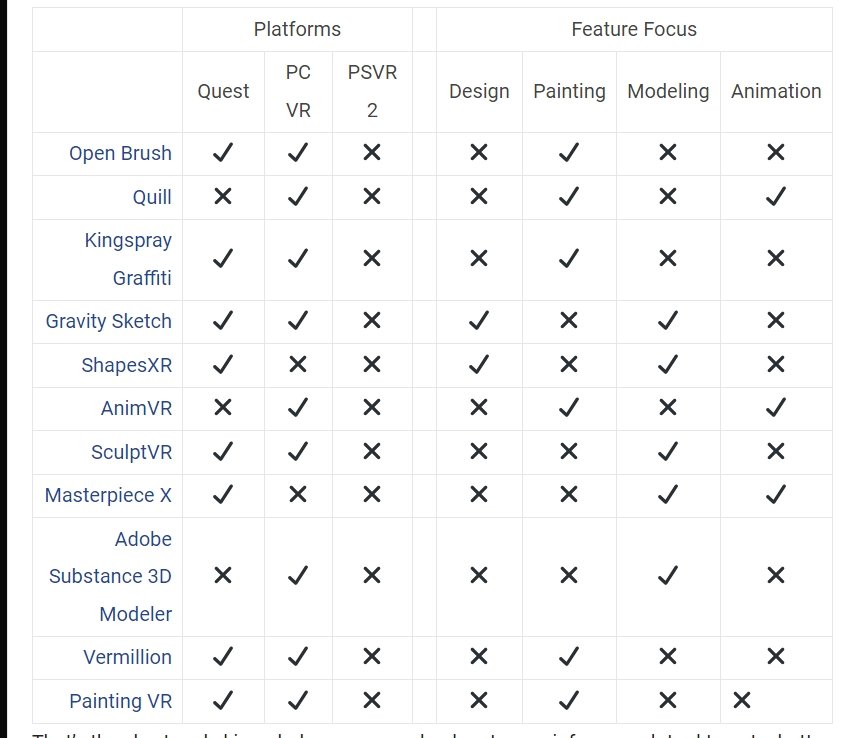Viewport: 843px width, 738px height.
Task: Click ShapesXR's PC VR cross icon
Action: click(x=298, y=364)
